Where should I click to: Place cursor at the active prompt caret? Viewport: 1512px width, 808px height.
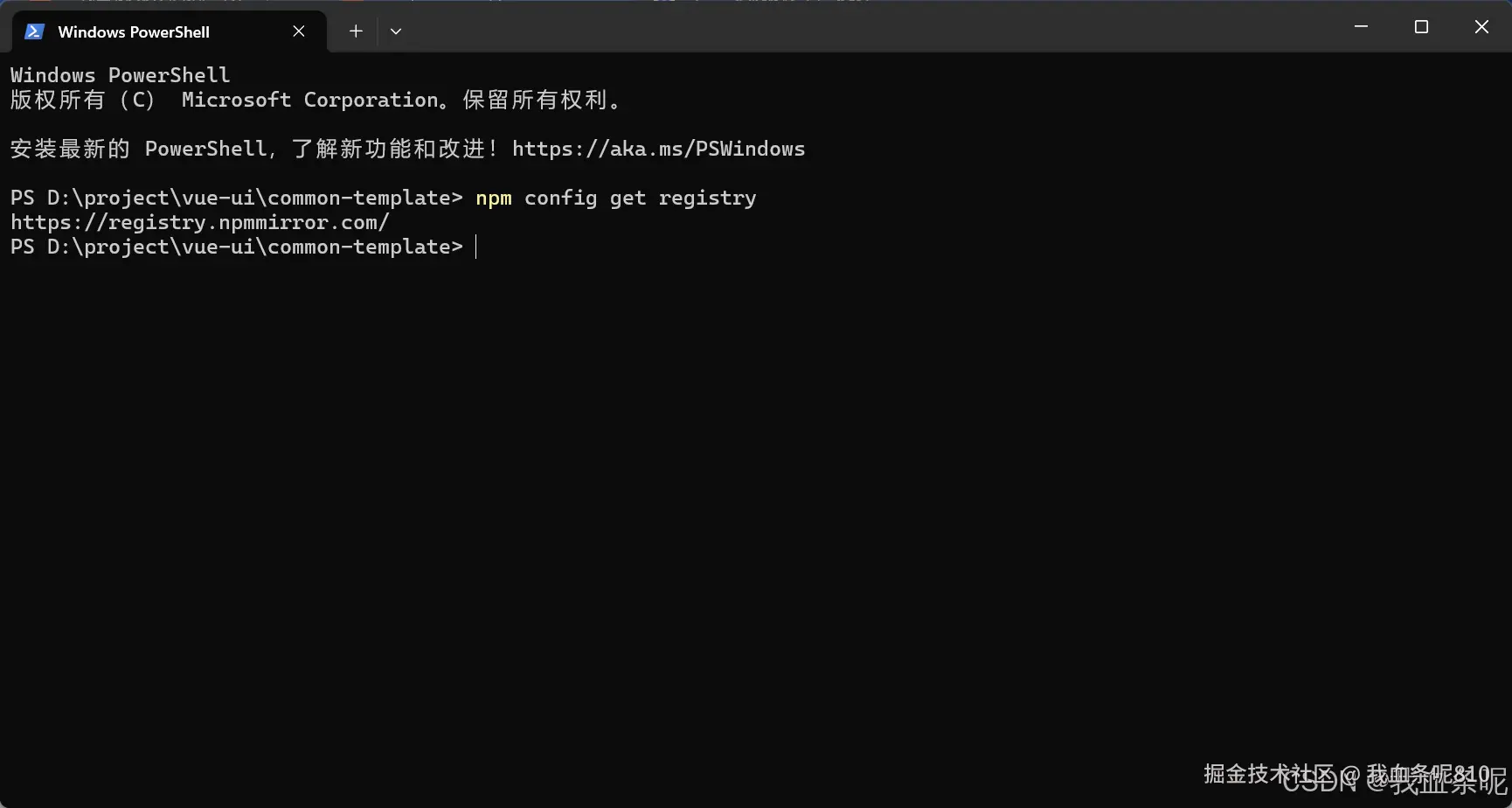476,247
